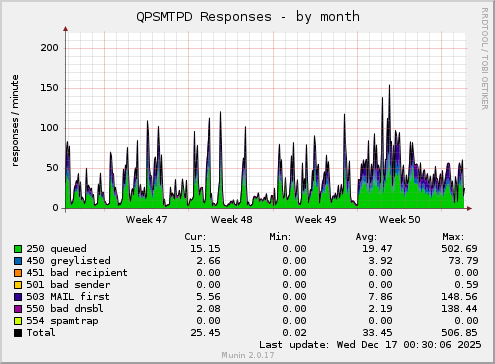Click the black Total legend swatch
The width and height of the screenshot is (495, 364).
[18, 333]
